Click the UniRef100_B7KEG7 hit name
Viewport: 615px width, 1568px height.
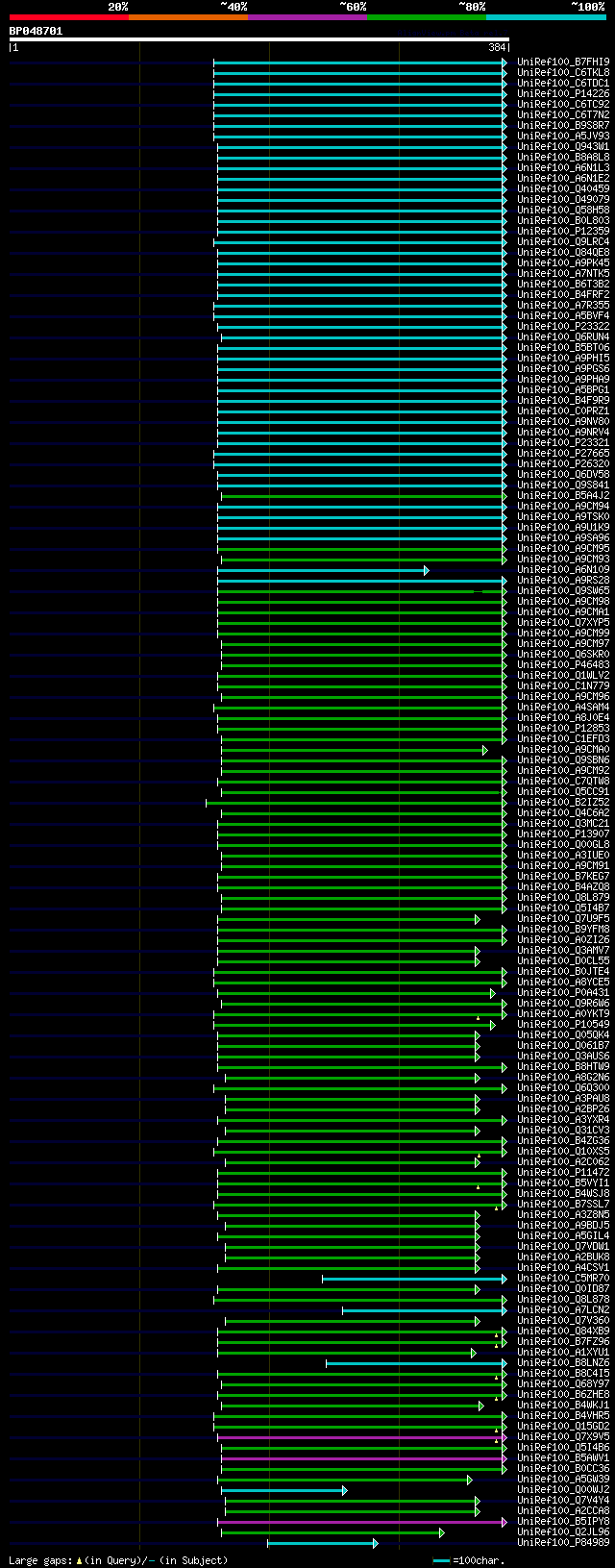[x=563, y=876]
